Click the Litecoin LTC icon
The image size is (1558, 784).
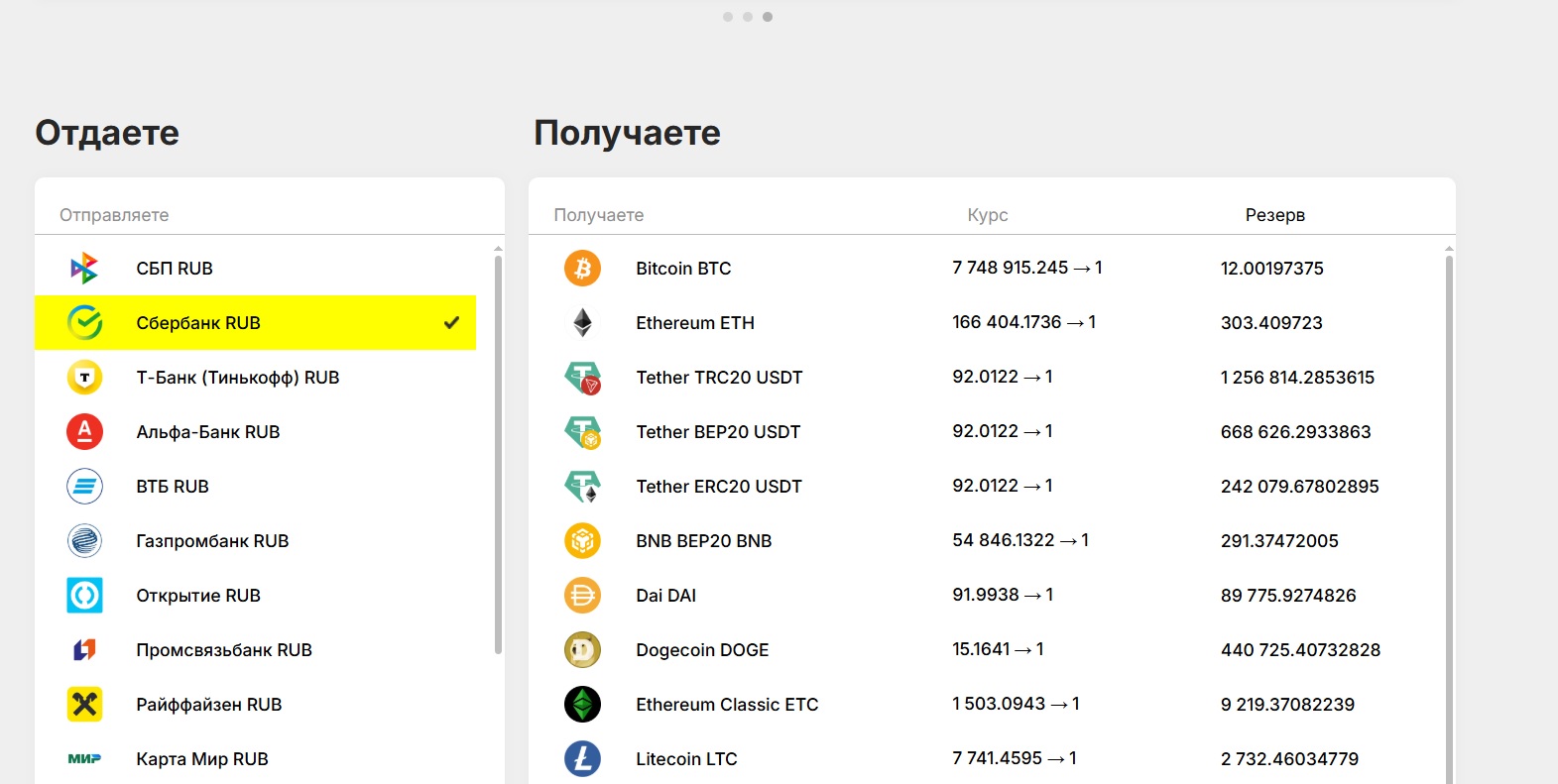click(582, 759)
